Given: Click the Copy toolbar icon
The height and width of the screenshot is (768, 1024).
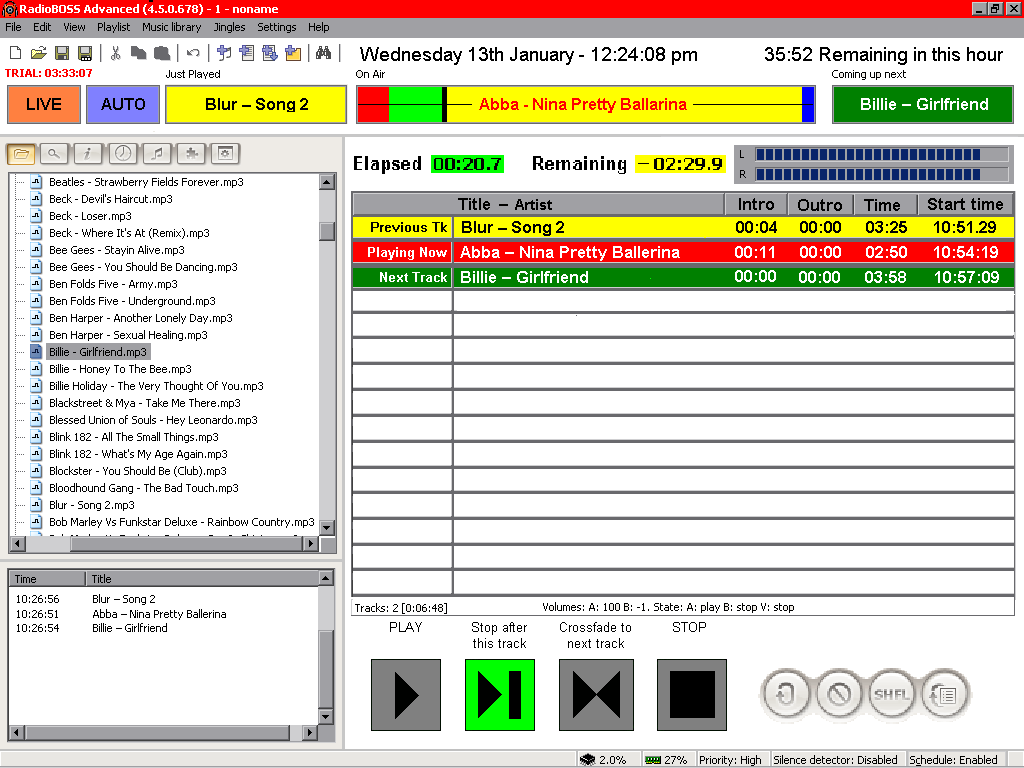Looking at the screenshot, I should point(138,53).
